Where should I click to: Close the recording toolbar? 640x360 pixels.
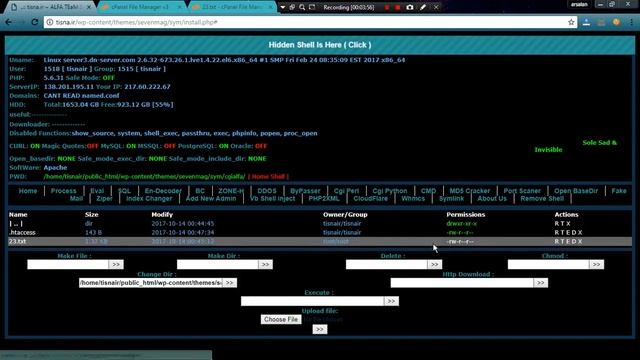pos(436,7)
